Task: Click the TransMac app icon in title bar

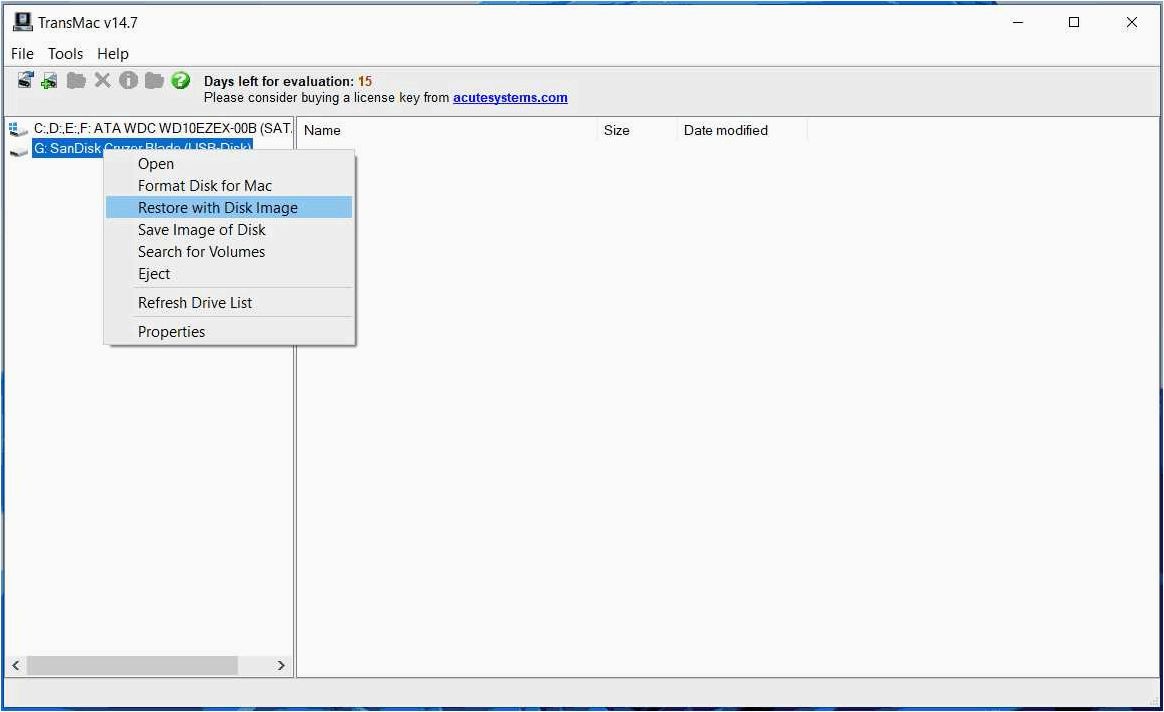Action: click(x=22, y=22)
